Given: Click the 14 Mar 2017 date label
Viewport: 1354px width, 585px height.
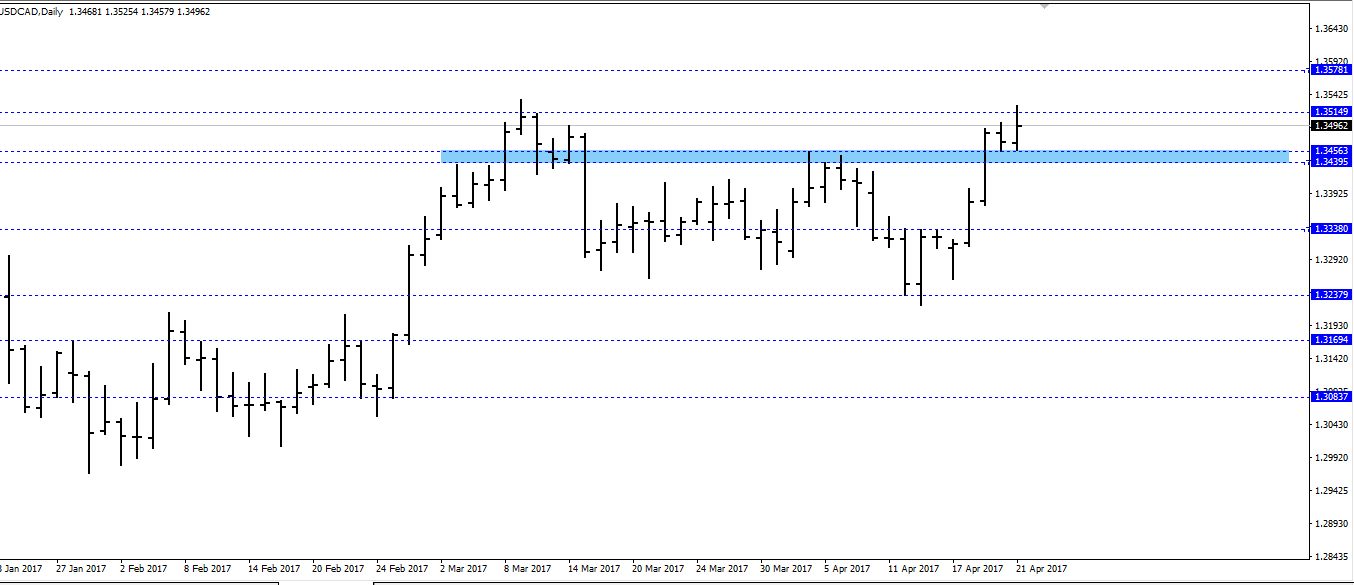Looking at the screenshot, I should coord(590,569).
